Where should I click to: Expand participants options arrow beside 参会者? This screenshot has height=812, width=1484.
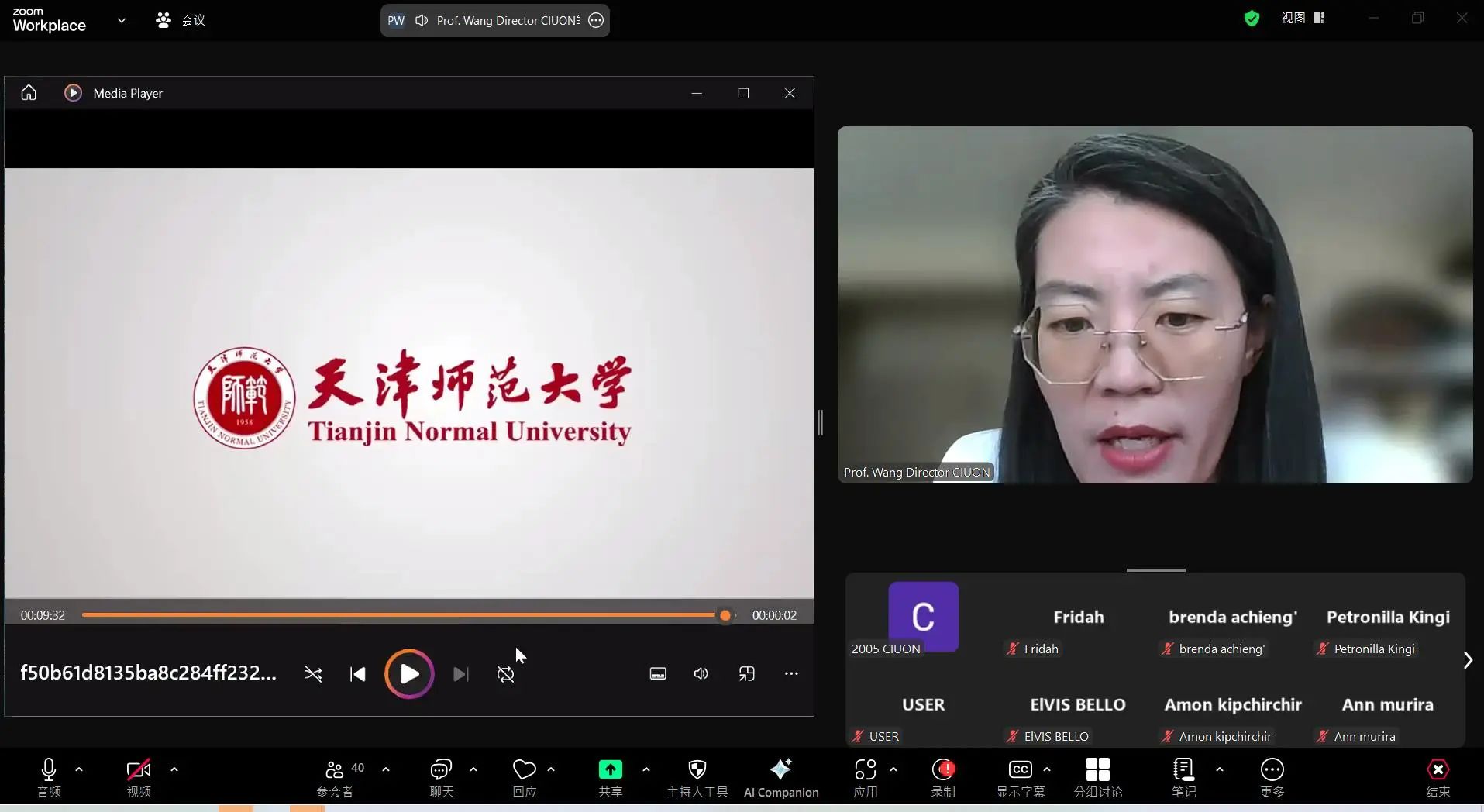point(386,769)
